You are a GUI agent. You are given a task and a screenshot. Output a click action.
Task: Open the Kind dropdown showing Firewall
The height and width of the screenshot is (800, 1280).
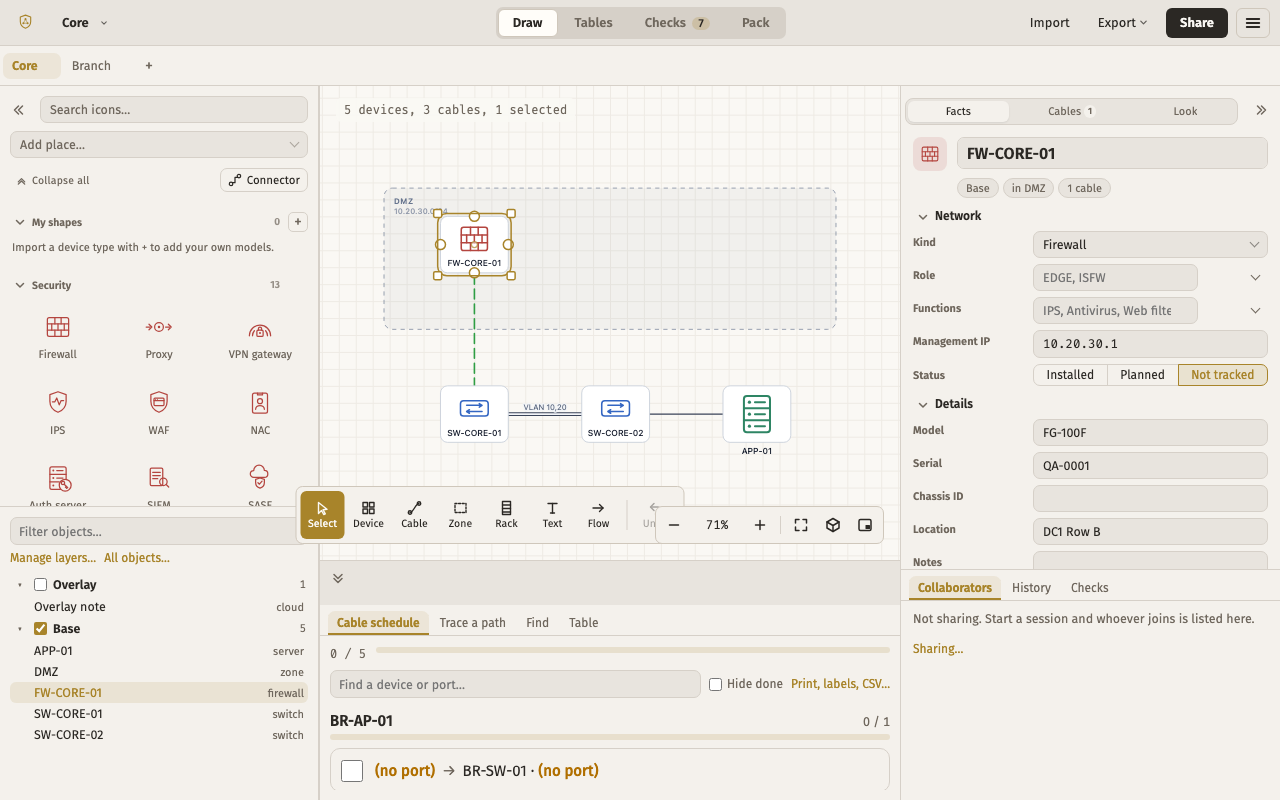click(x=1150, y=244)
